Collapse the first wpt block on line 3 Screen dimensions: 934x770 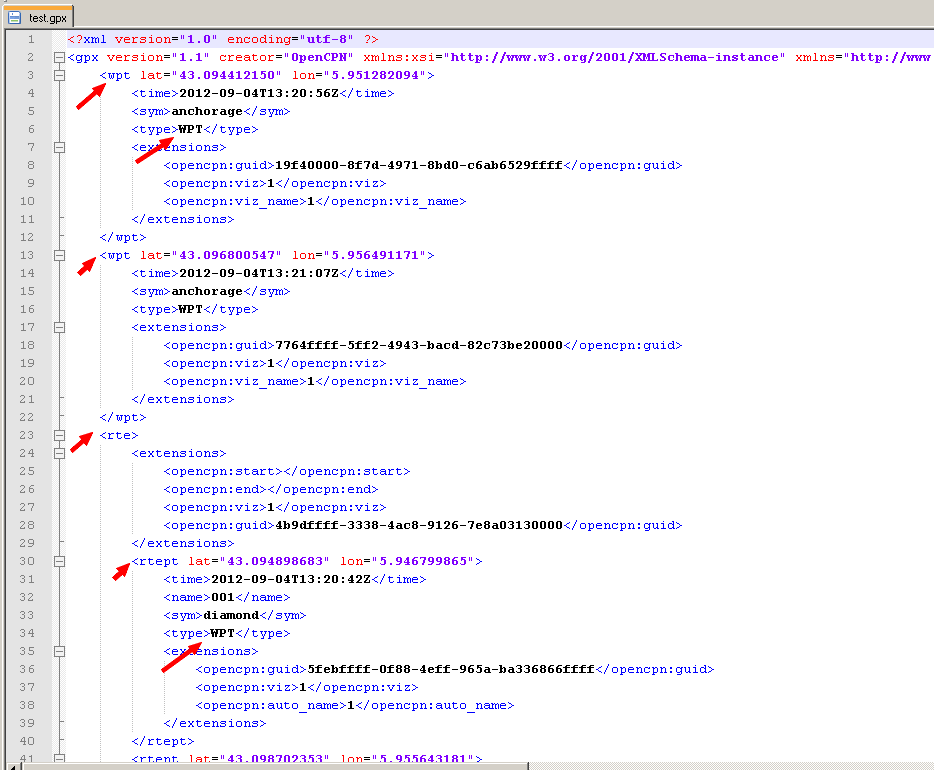(x=59, y=75)
